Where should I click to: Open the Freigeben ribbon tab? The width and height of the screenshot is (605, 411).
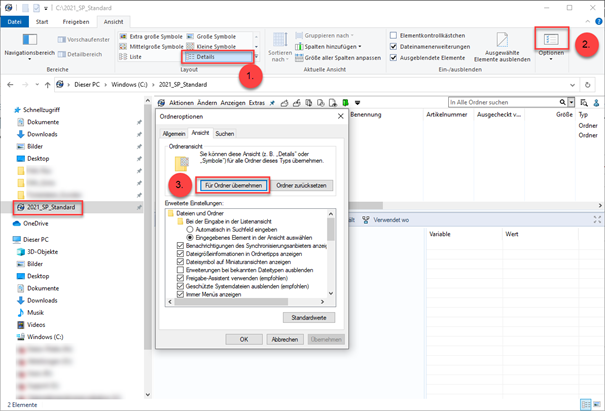tap(76, 20)
